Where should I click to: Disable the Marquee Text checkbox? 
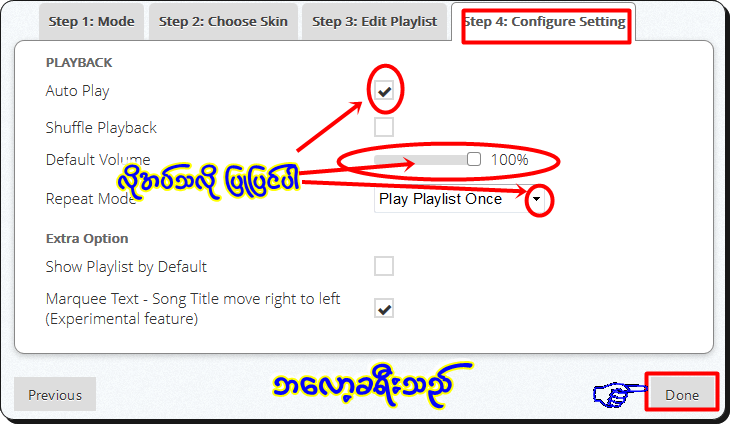(x=384, y=308)
